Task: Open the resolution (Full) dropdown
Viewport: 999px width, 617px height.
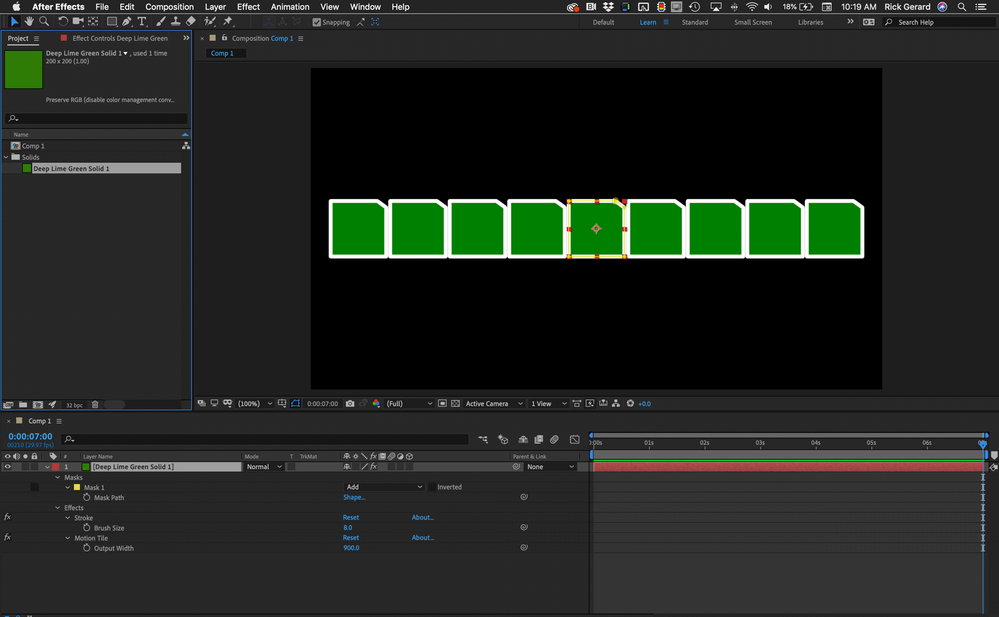Action: pos(409,403)
